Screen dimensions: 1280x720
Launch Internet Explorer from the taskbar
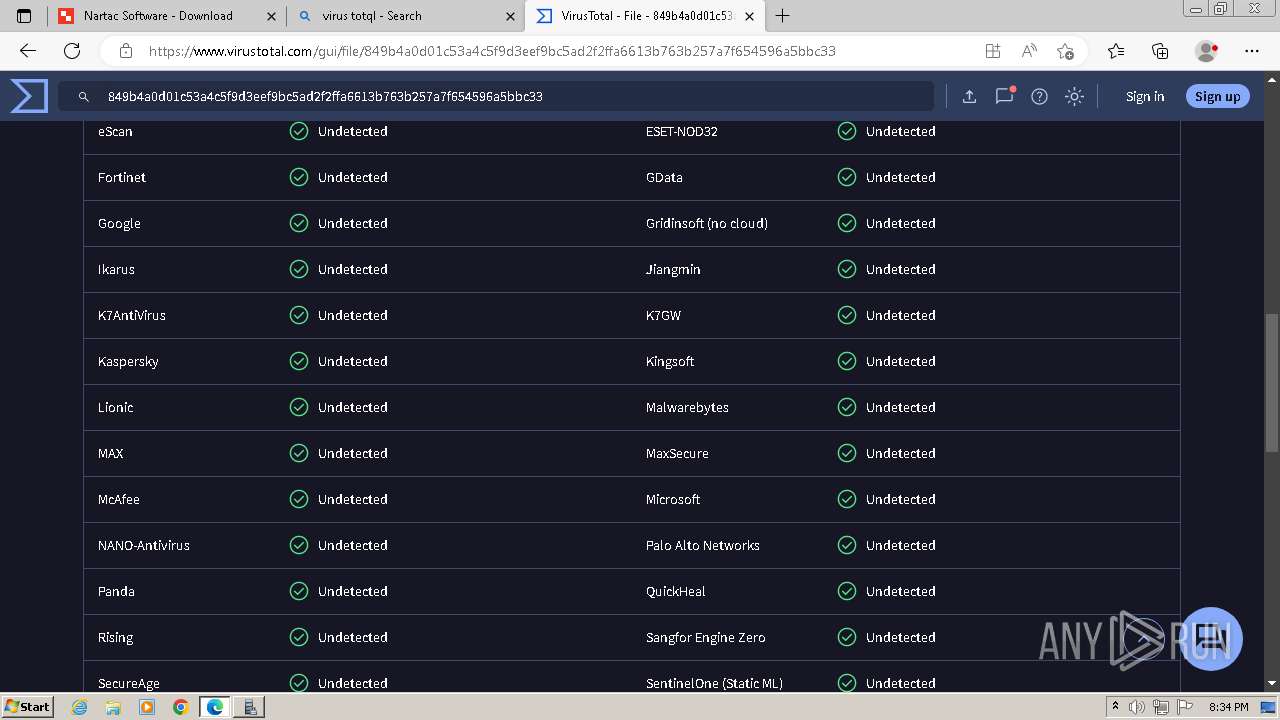point(80,707)
